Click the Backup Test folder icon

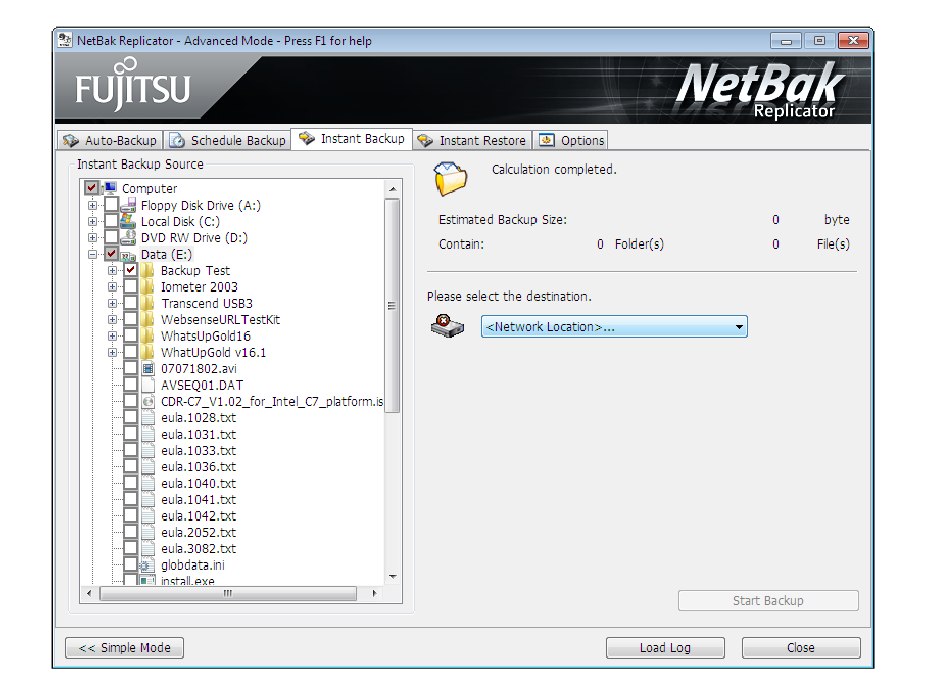pos(148,270)
